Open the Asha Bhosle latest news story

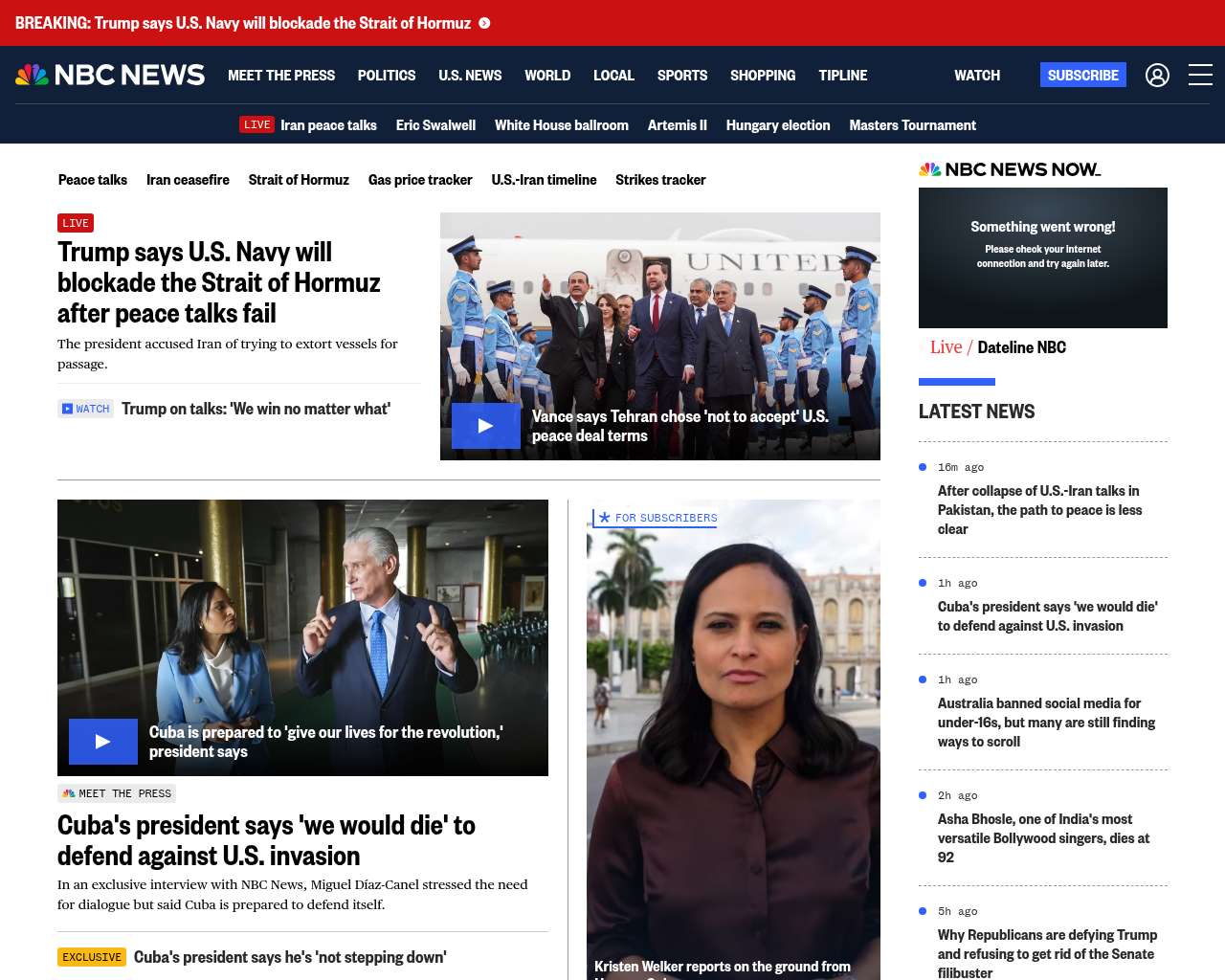[x=1043, y=838]
